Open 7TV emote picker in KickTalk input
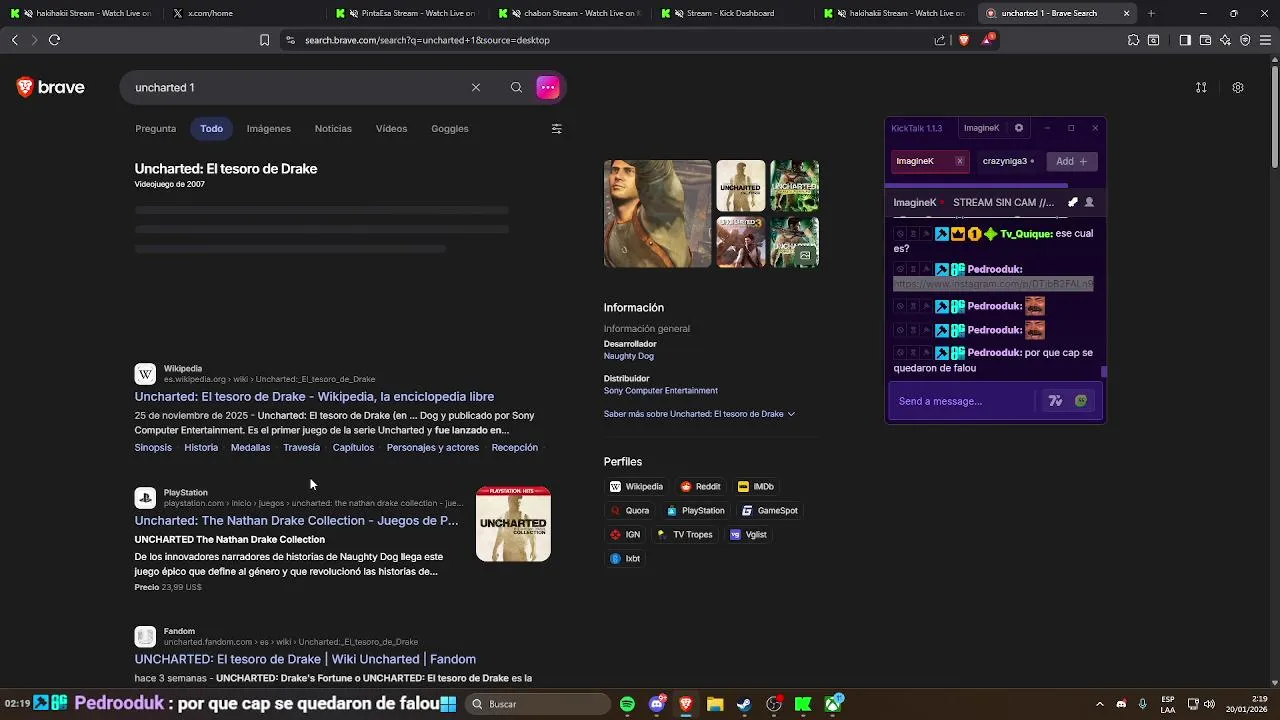 point(1055,401)
